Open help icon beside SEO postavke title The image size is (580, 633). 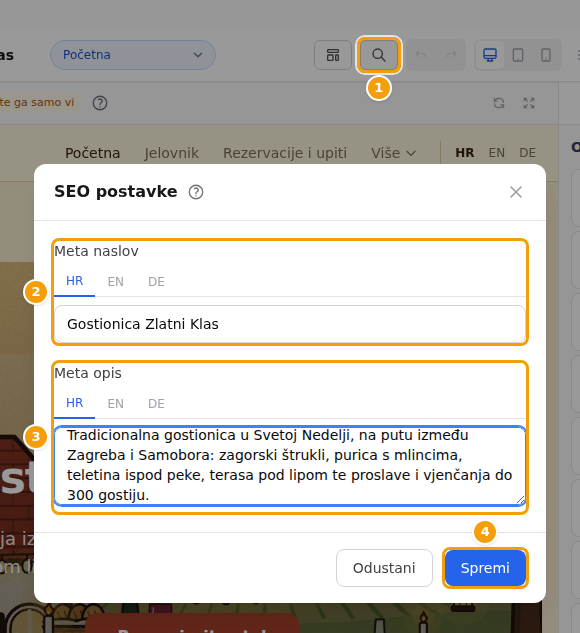tap(196, 192)
